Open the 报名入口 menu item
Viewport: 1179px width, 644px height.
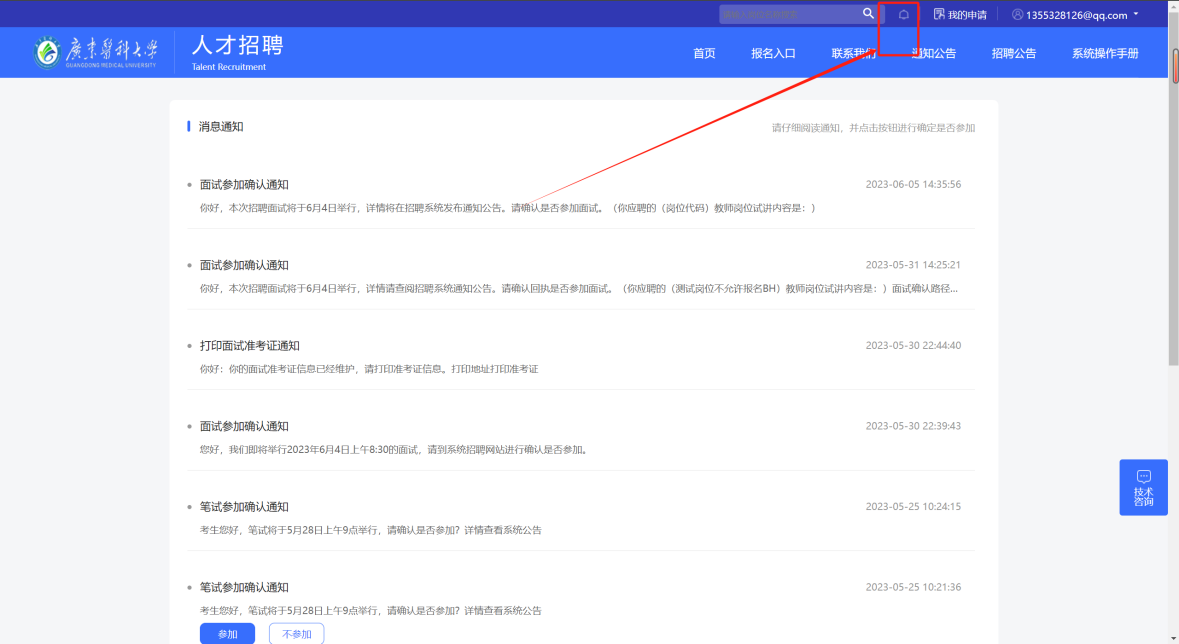[x=773, y=54]
